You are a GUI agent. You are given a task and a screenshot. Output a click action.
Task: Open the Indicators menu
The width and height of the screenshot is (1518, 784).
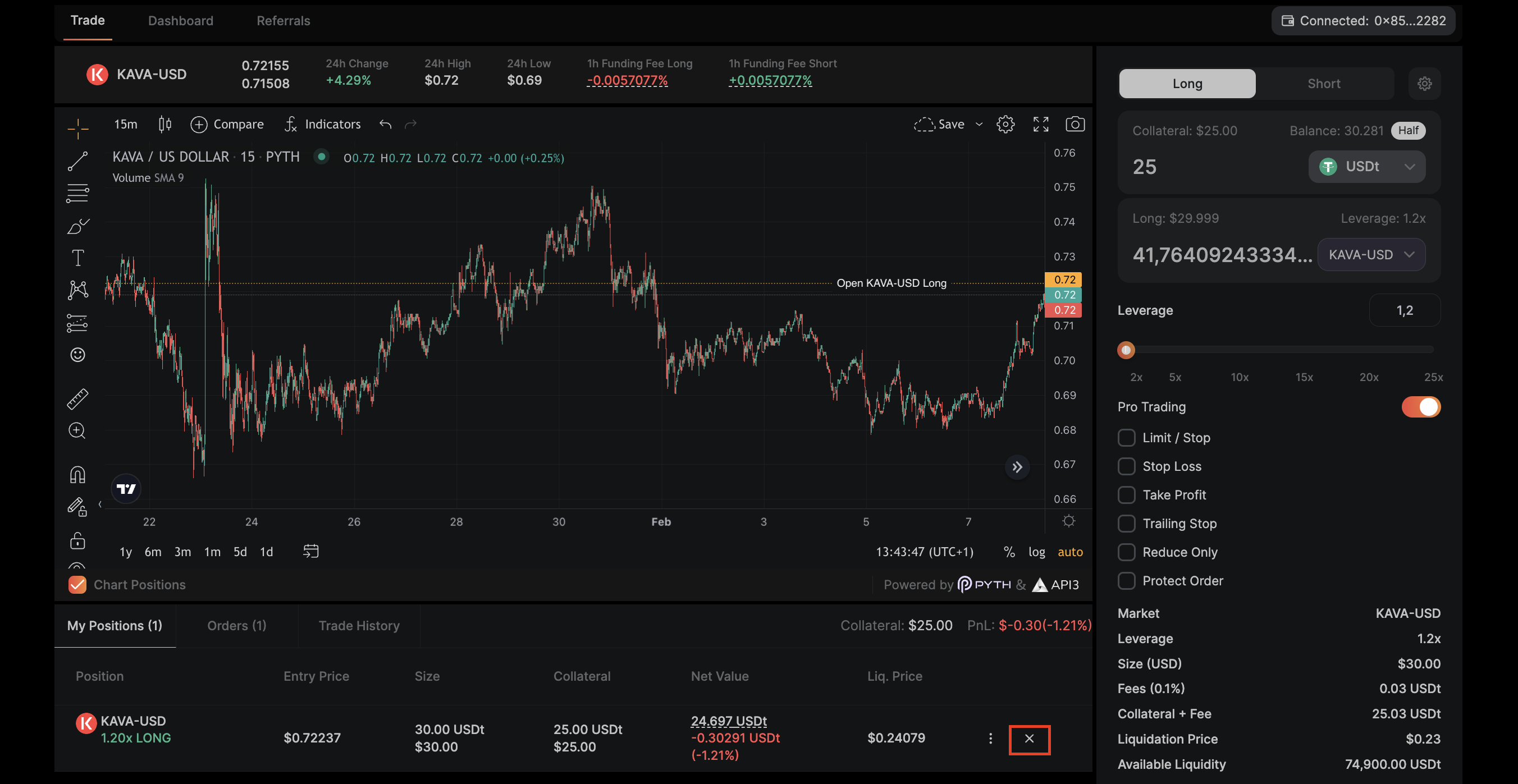(x=322, y=124)
